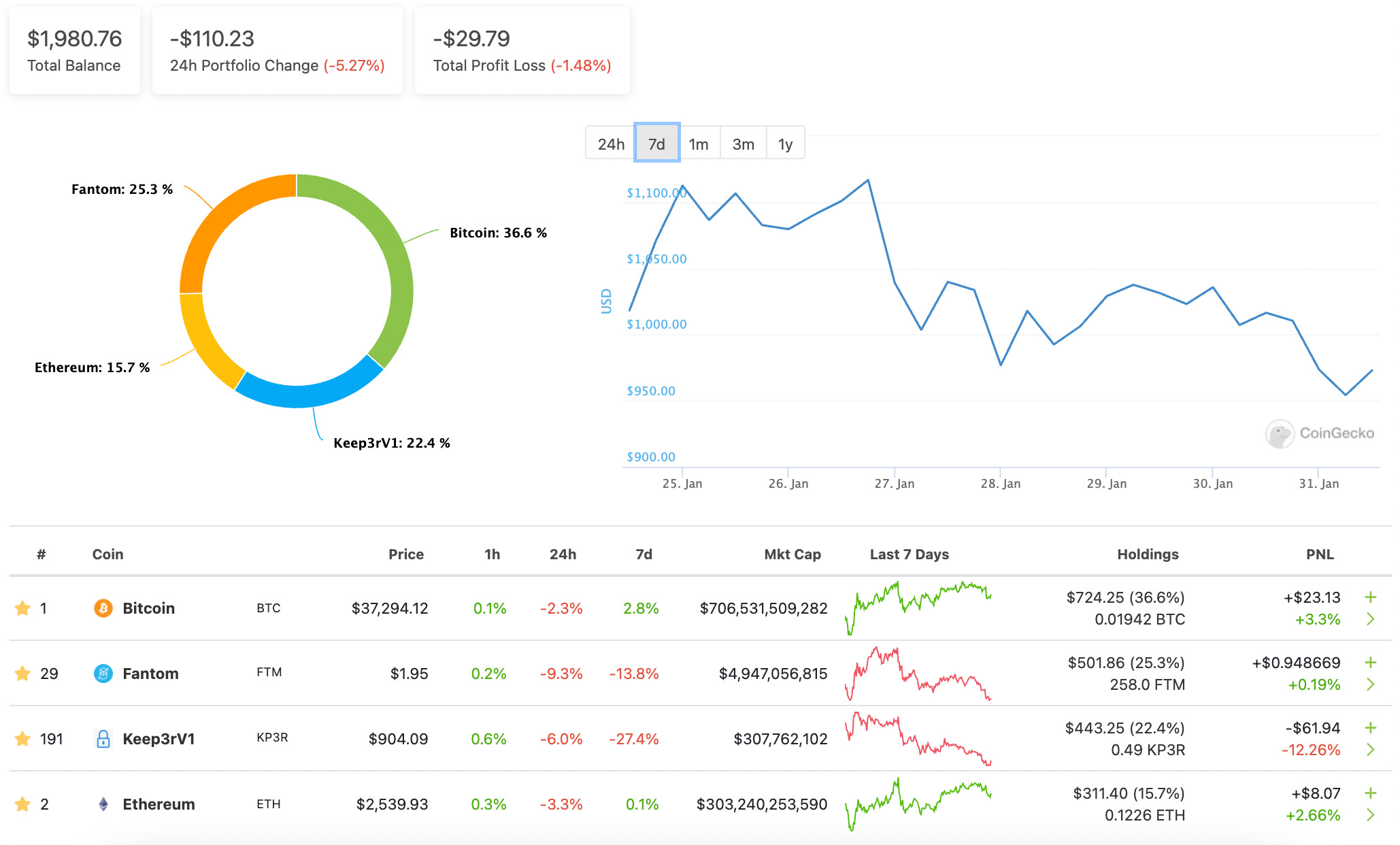Expand Bitcoin row details chevron

1371,619
